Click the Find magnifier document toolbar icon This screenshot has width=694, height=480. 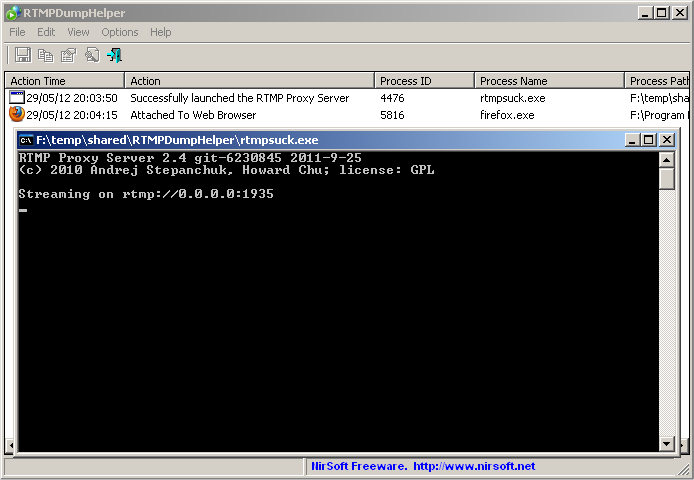(x=92, y=55)
